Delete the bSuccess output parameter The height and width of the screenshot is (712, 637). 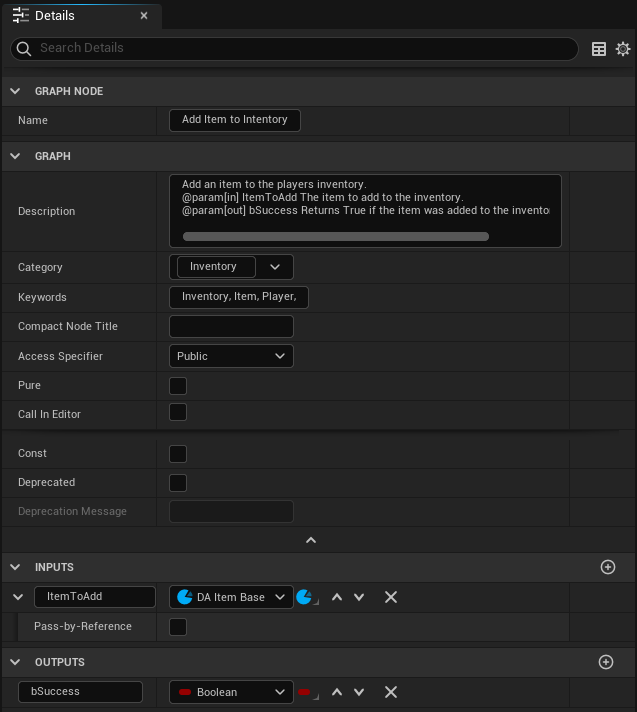point(391,692)
